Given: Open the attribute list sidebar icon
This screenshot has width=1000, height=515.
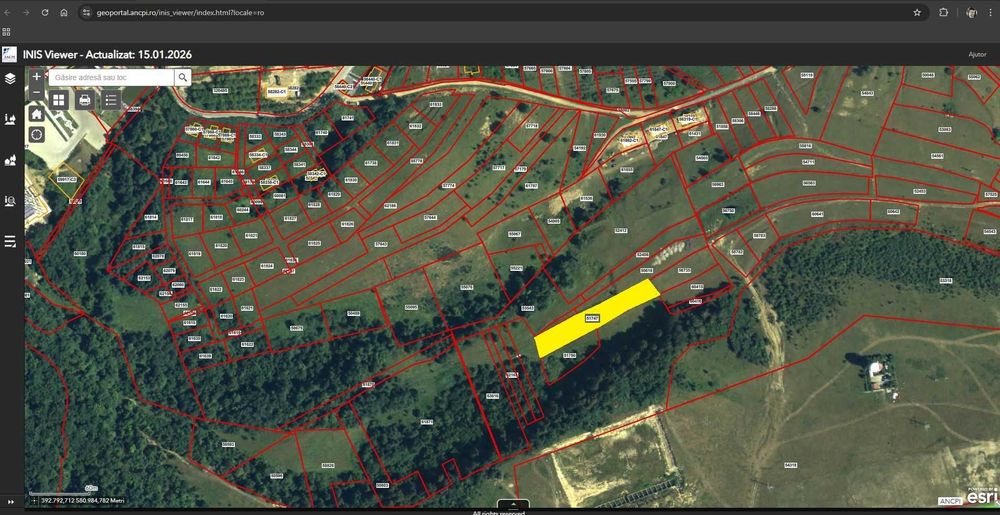Looking at the screenshot, I should (10, 241).
